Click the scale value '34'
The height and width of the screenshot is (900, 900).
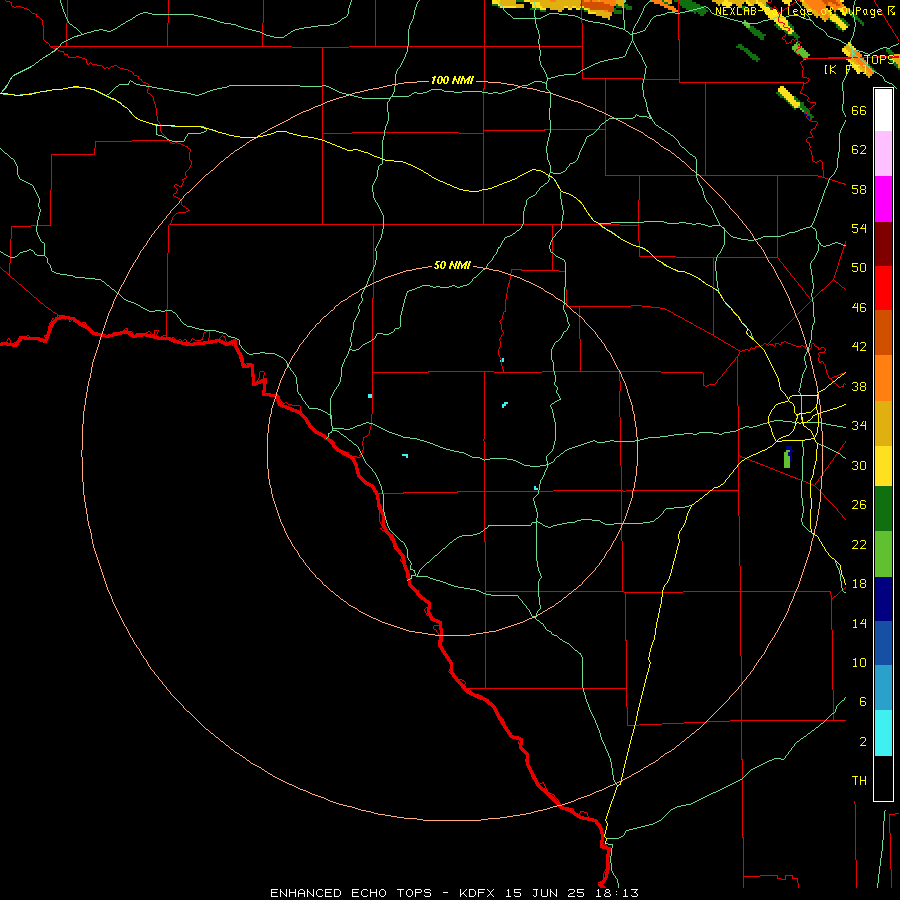click(x=859, y=426)
